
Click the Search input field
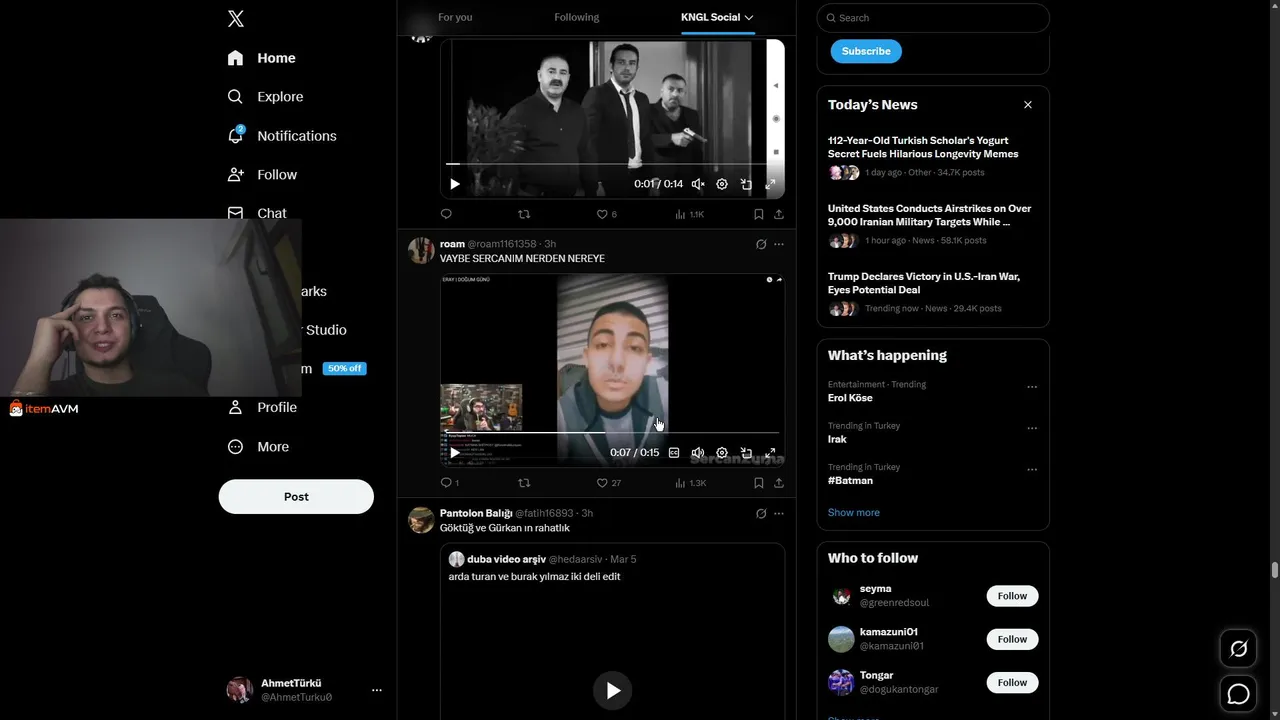933,18
